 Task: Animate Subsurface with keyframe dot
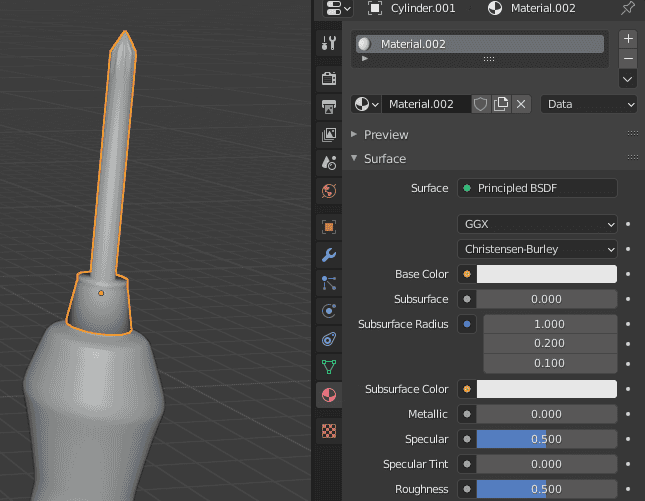(628, 299)
